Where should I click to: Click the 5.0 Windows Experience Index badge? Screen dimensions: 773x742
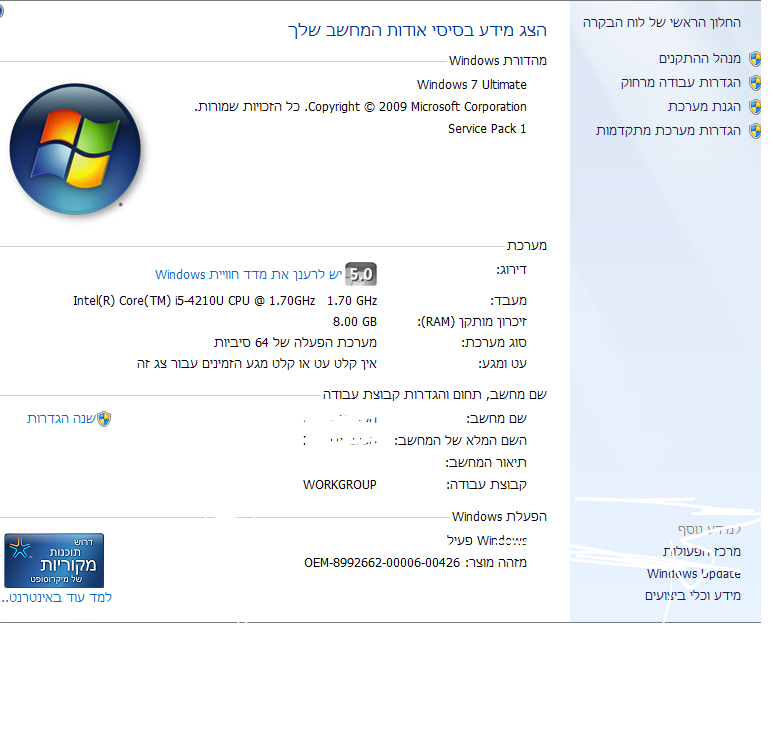click(361, 274)
